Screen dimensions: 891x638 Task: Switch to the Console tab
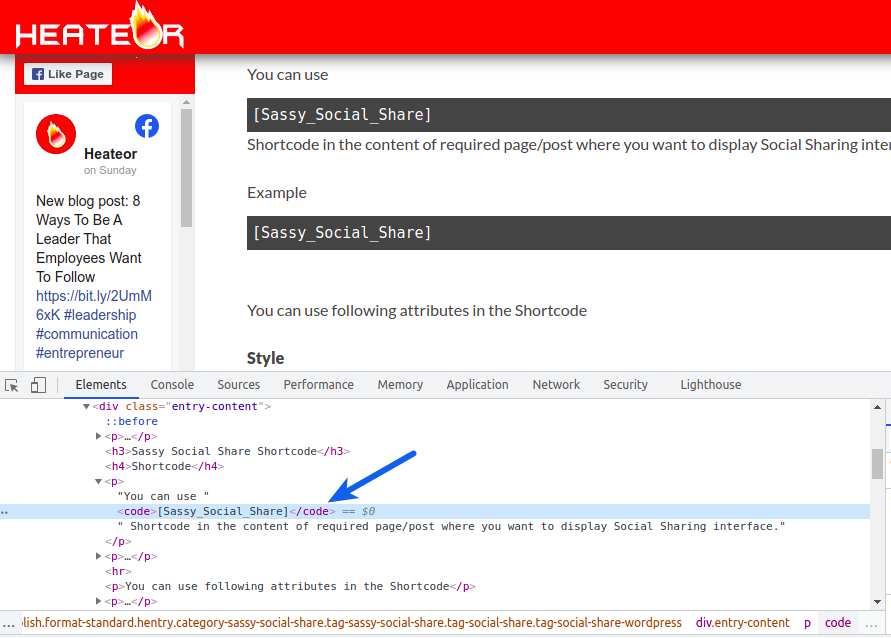pos(172,385)
